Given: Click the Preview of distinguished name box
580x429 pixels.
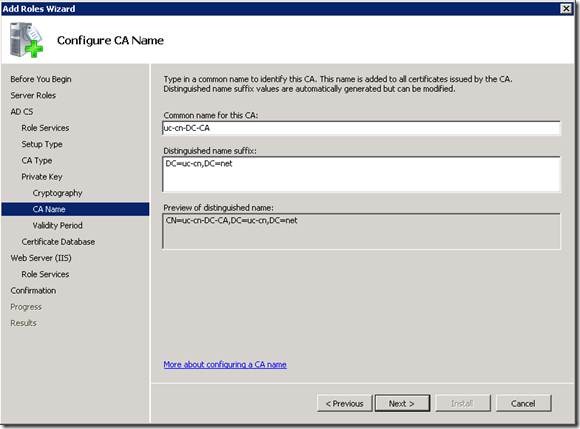Looking at the screenshot, I should coord(361,231).
